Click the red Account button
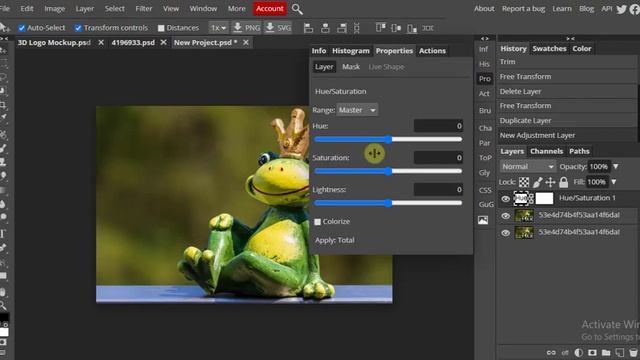The width and height of the screenshot is (640, 360). click(269, 9)
